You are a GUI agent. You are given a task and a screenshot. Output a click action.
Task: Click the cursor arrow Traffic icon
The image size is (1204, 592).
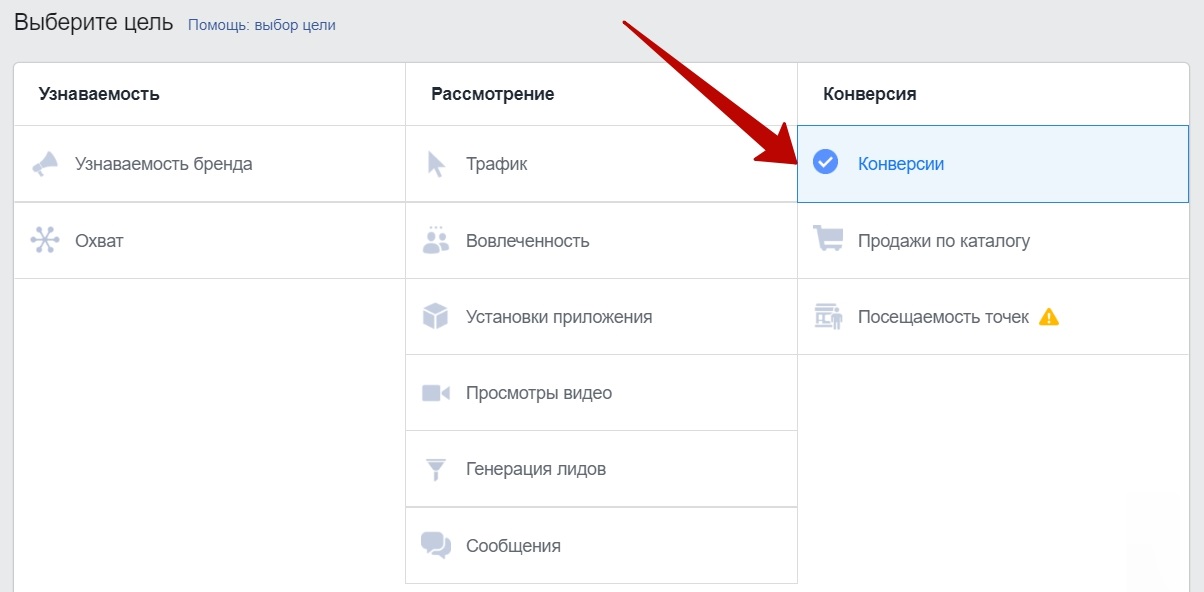coord(436,164)
